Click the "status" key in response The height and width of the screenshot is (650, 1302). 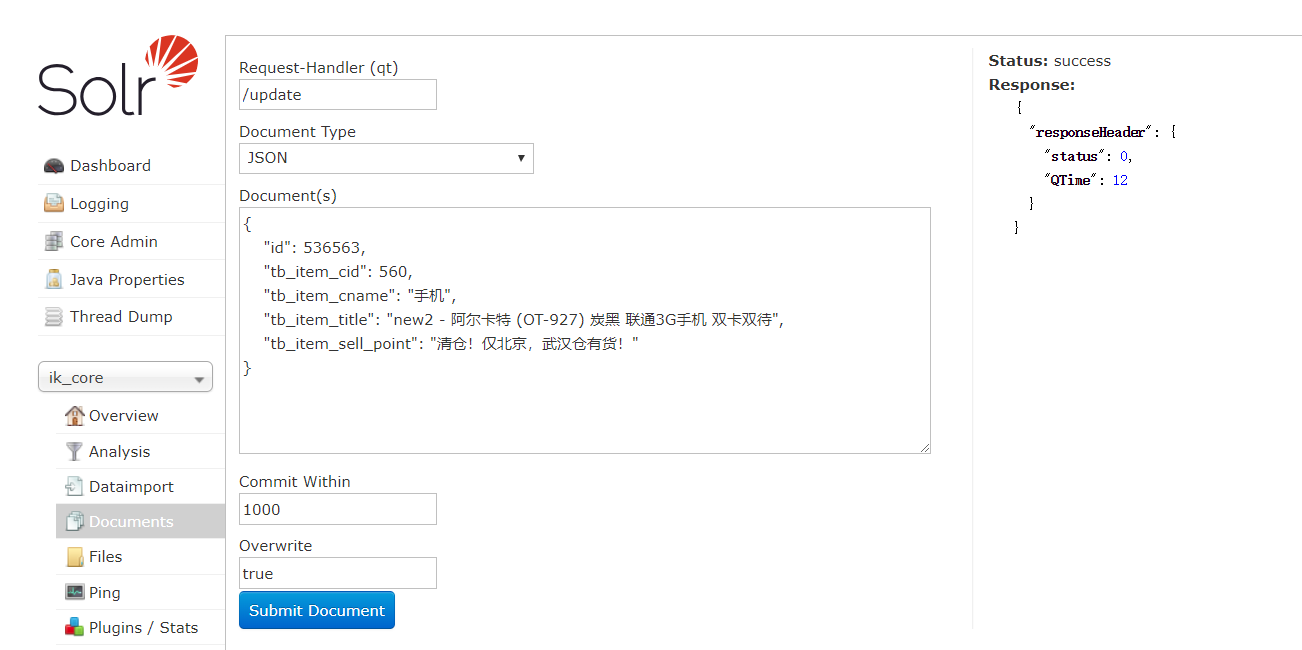click(x=1074, y=156)
